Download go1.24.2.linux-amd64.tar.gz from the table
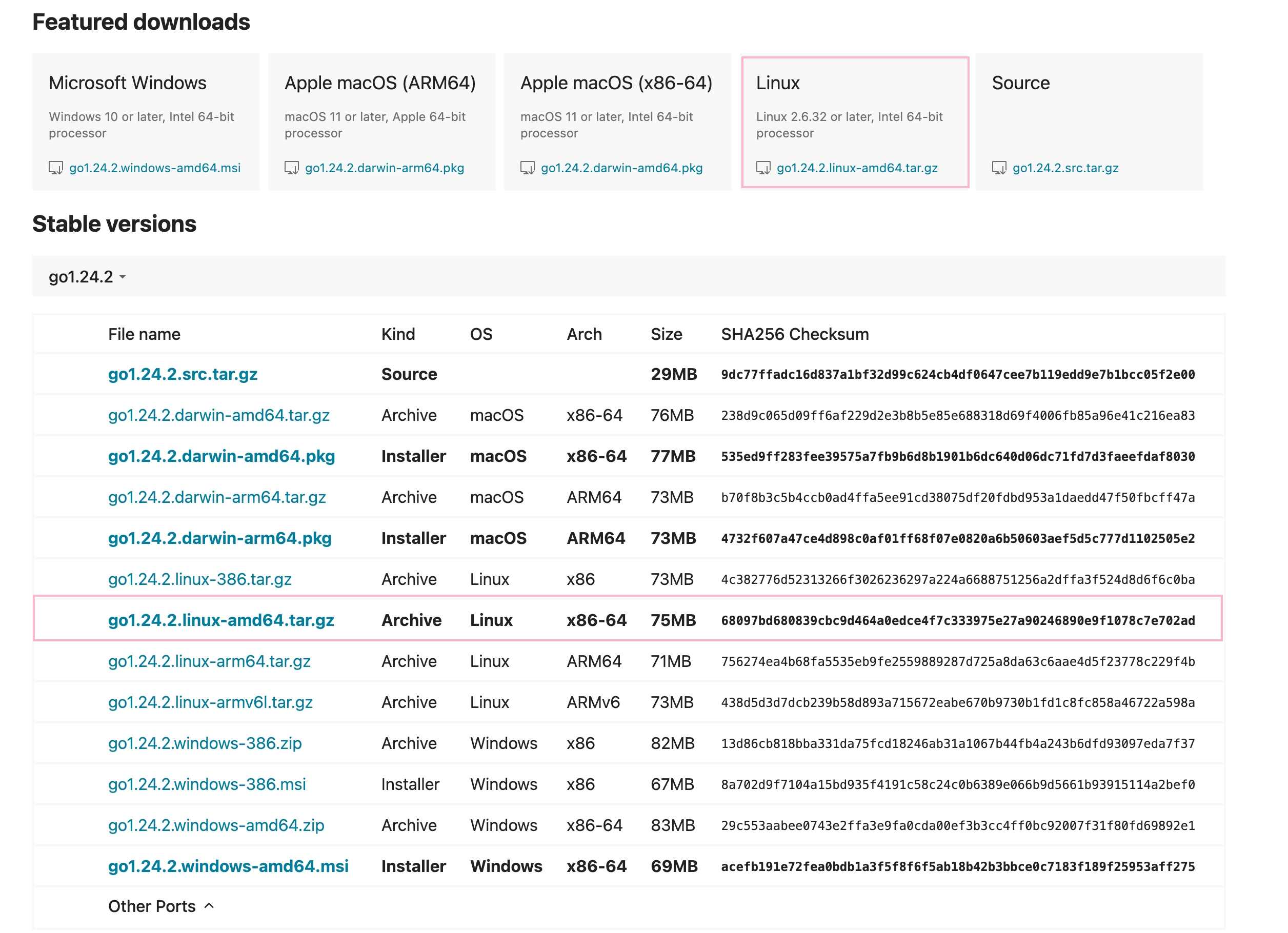 (221, 620)
